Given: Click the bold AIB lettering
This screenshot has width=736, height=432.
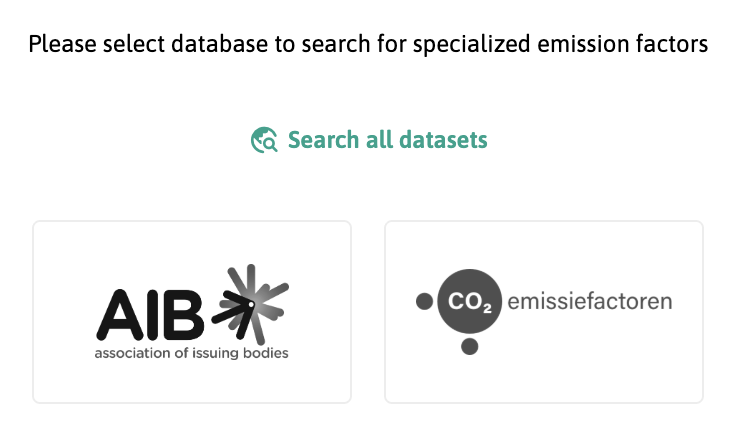Looking at the screenshot, I should tap(150, 315).
